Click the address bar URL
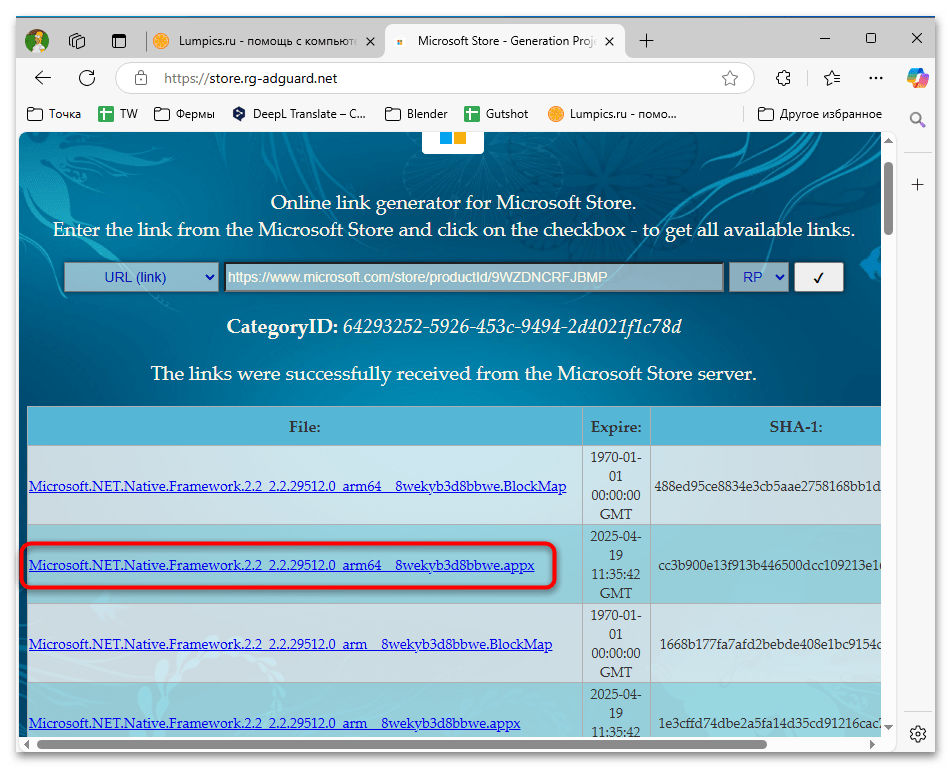951x768 pixels. (250, 78)
